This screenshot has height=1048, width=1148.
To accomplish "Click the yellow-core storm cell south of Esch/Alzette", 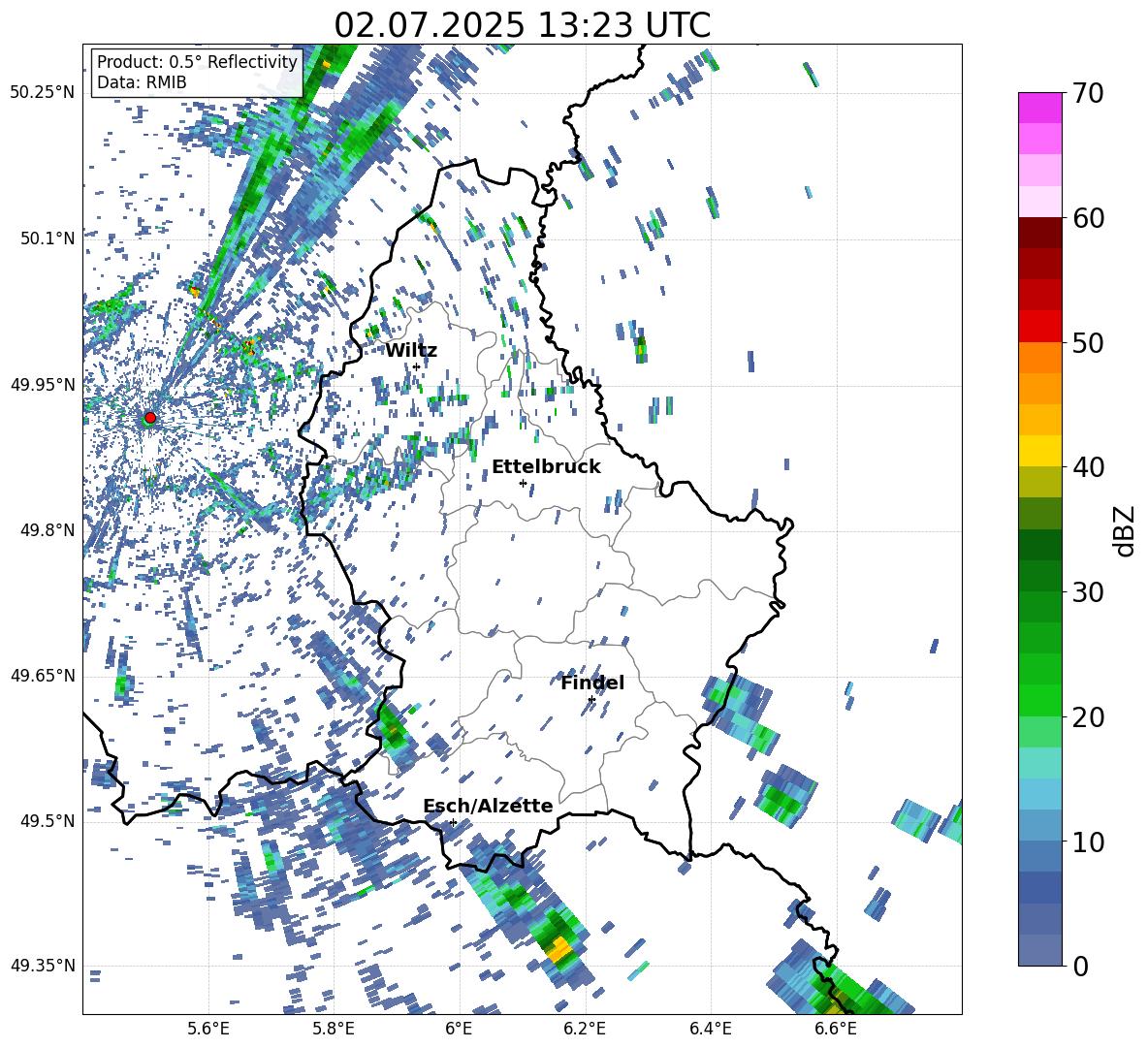I will click(x=559, y=949).
